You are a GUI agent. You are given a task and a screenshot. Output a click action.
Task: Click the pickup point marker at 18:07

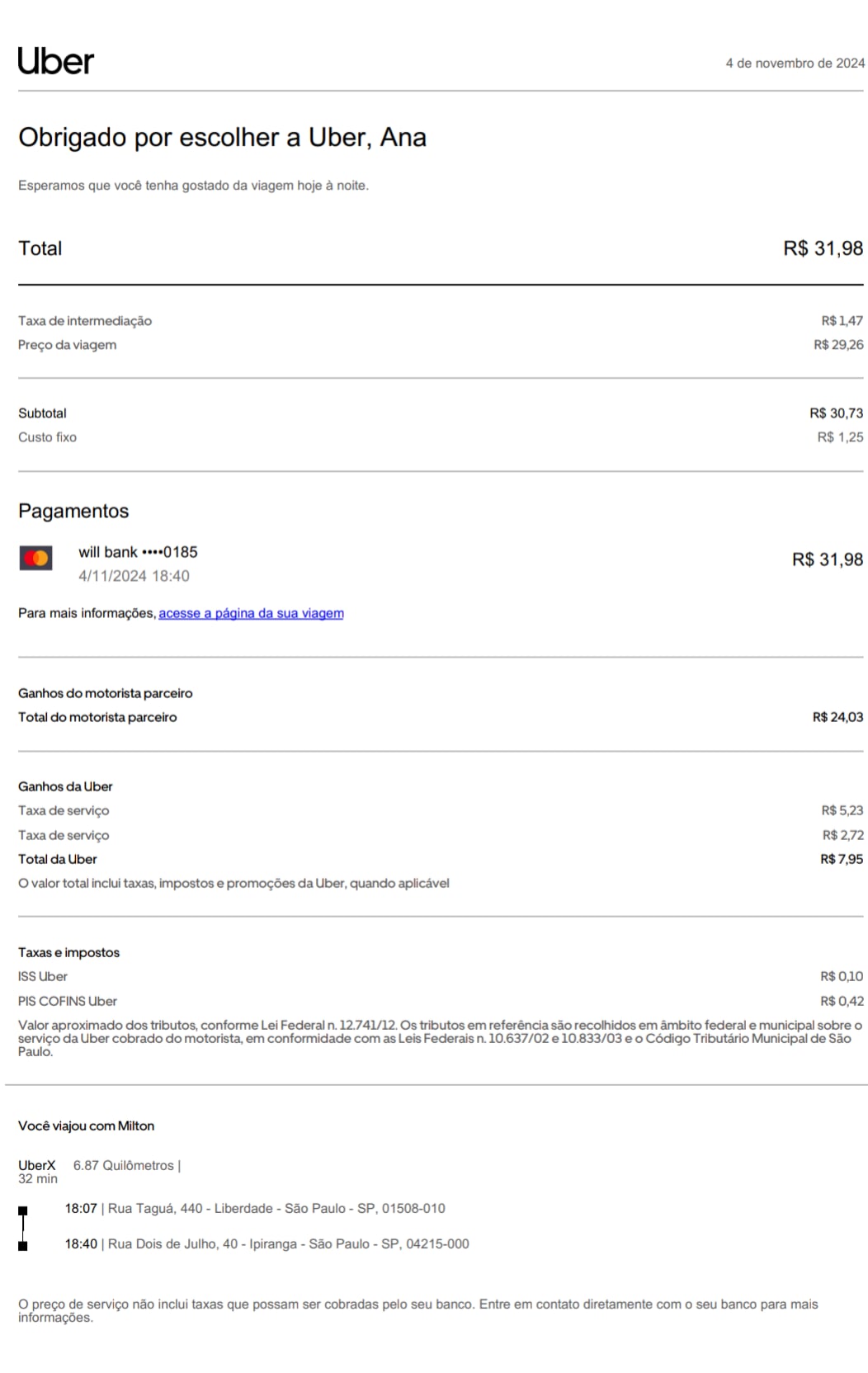23,1210
